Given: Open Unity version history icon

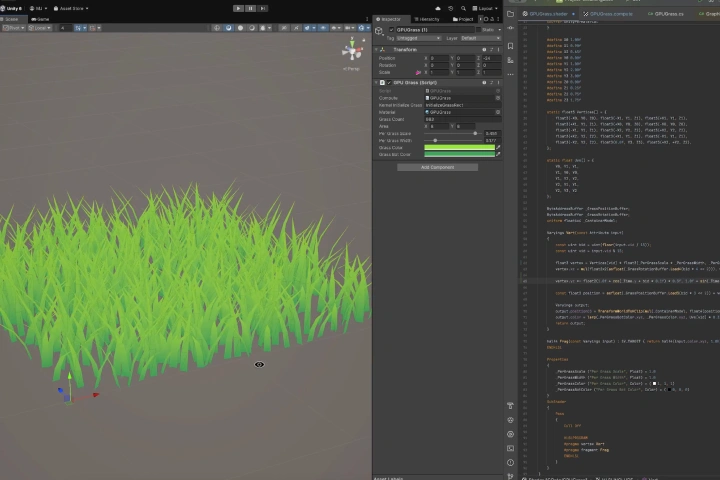Looking at the screenshot, I should [x=450, y=8].
